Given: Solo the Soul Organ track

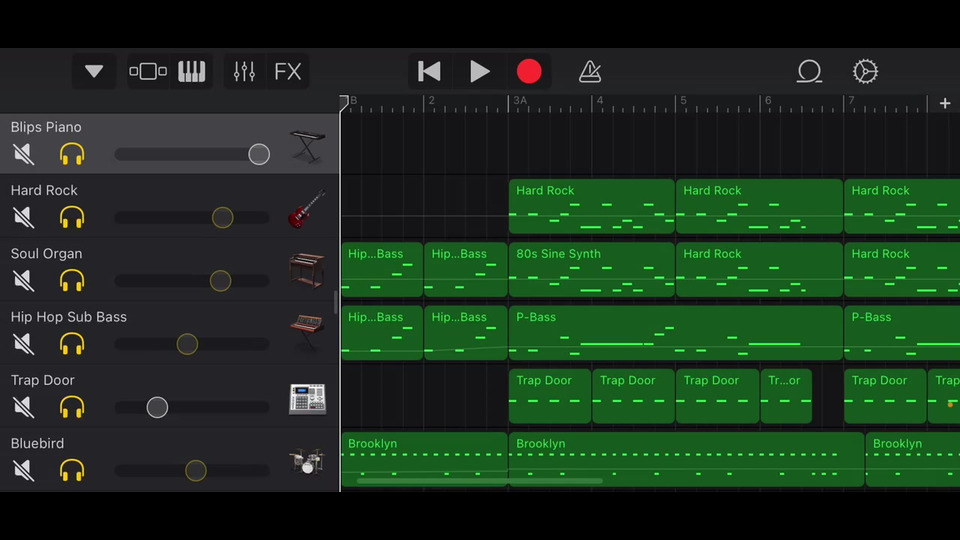Looking at the screenshot, I should pos(72,280).
